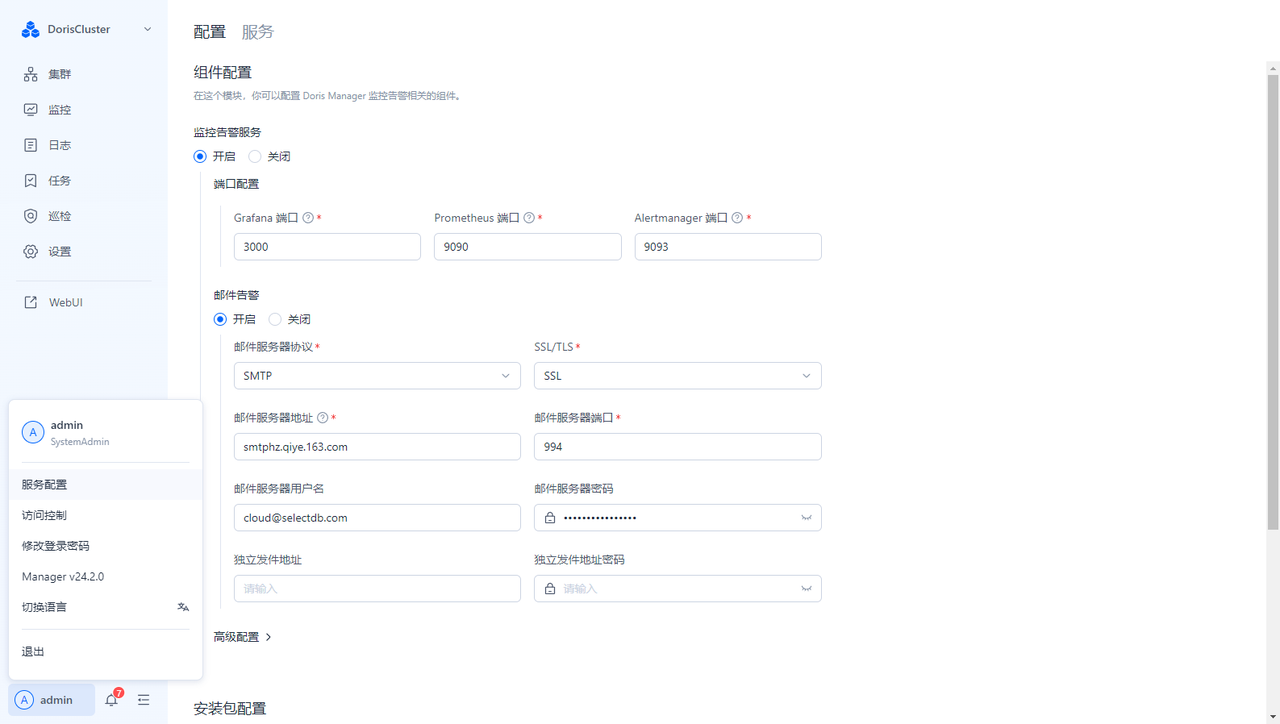Collapse sidebar with the menu-fold icon
The width and height of the screenshot is (1280, 724).
144,700
